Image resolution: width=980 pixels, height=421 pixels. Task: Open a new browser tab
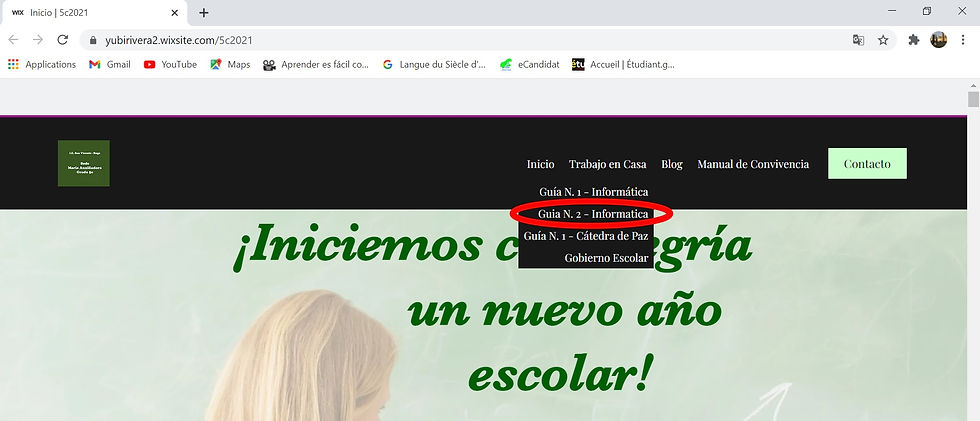click(204, 12)
